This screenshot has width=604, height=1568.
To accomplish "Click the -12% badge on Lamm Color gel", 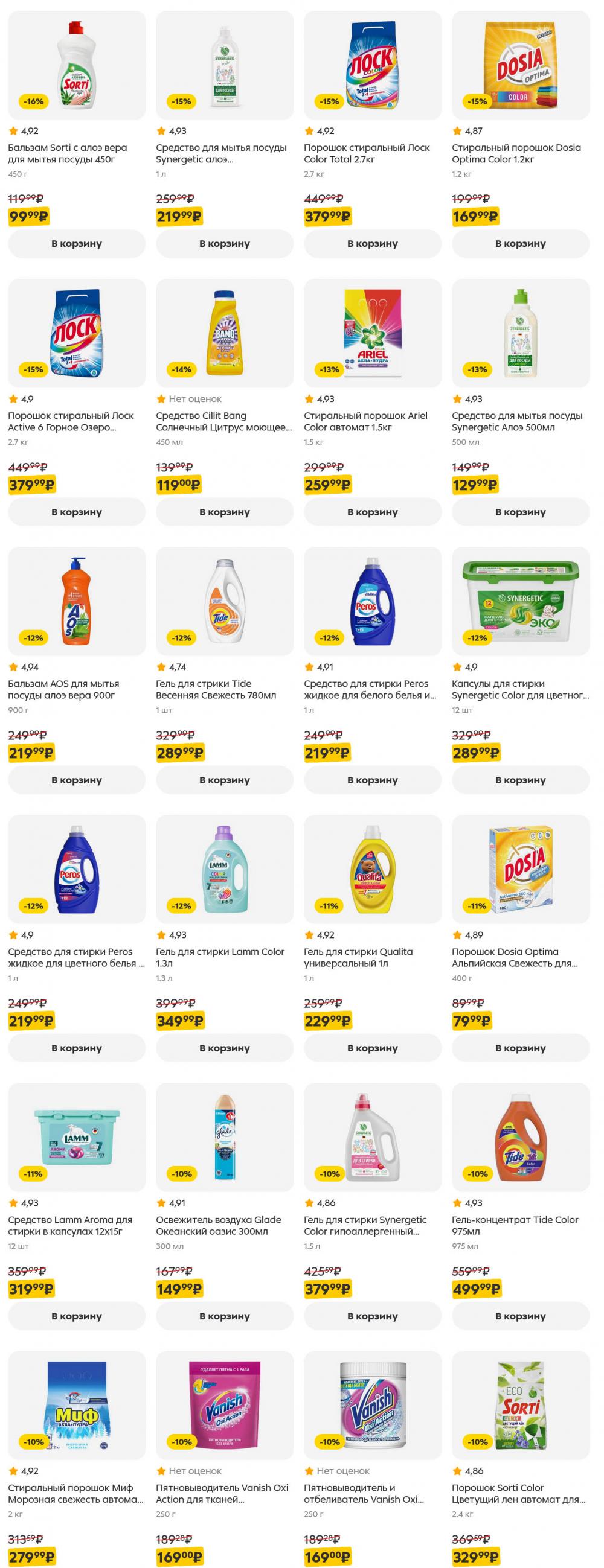I will [x=181, y=906].
